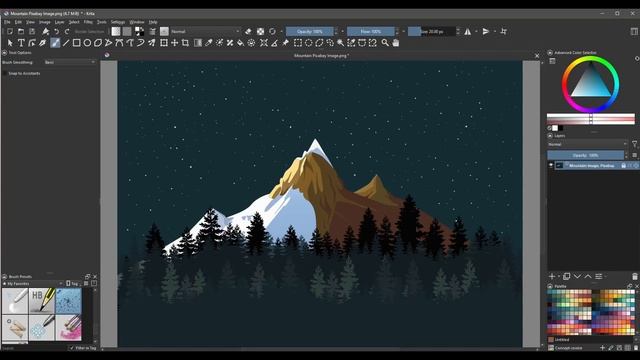The image size is (640, 360).
Task: Select the Rectangular Selection tool
Action: point(298,43)
